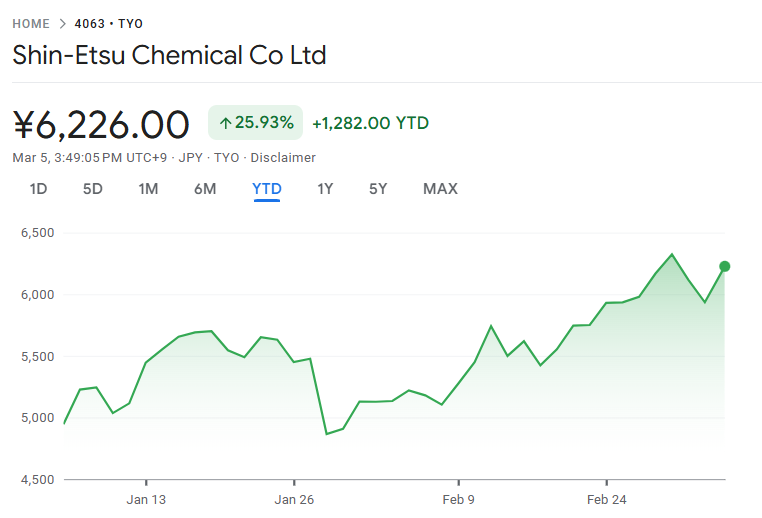Show the 1Y price chart

point(325,189)
